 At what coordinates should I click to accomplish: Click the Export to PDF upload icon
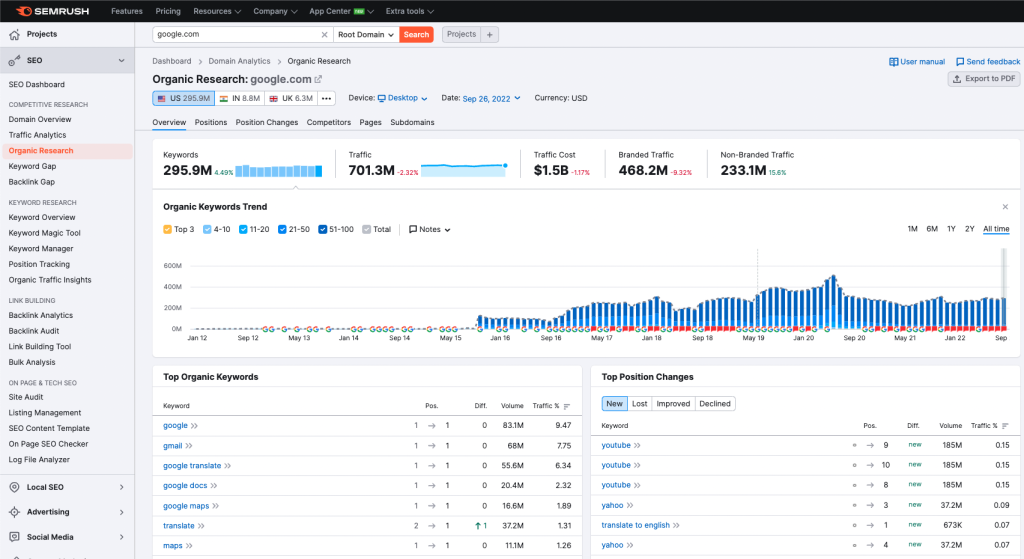pos(957,79)
